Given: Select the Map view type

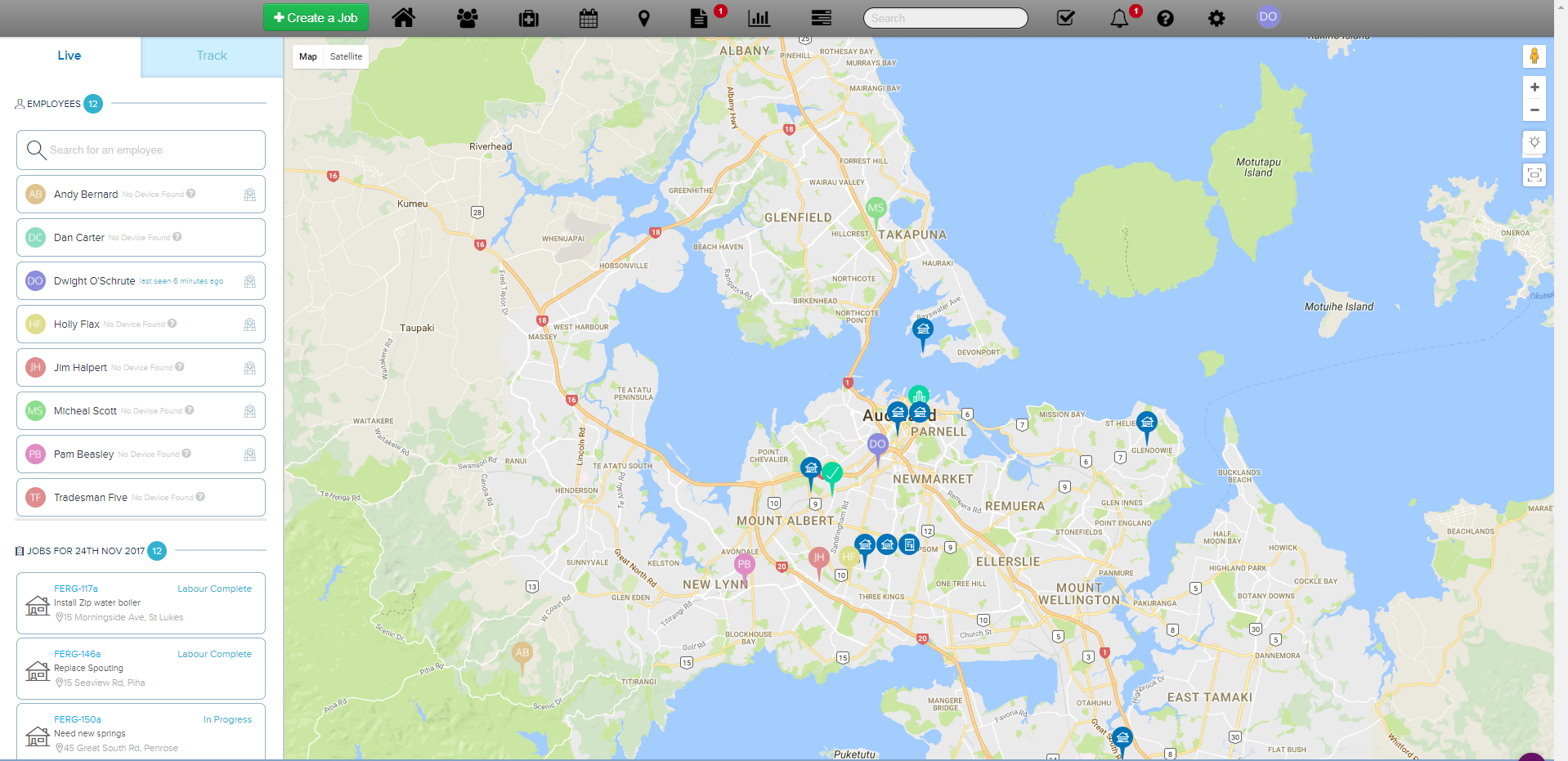Looking at the screenshot, I should click(308, 56).
